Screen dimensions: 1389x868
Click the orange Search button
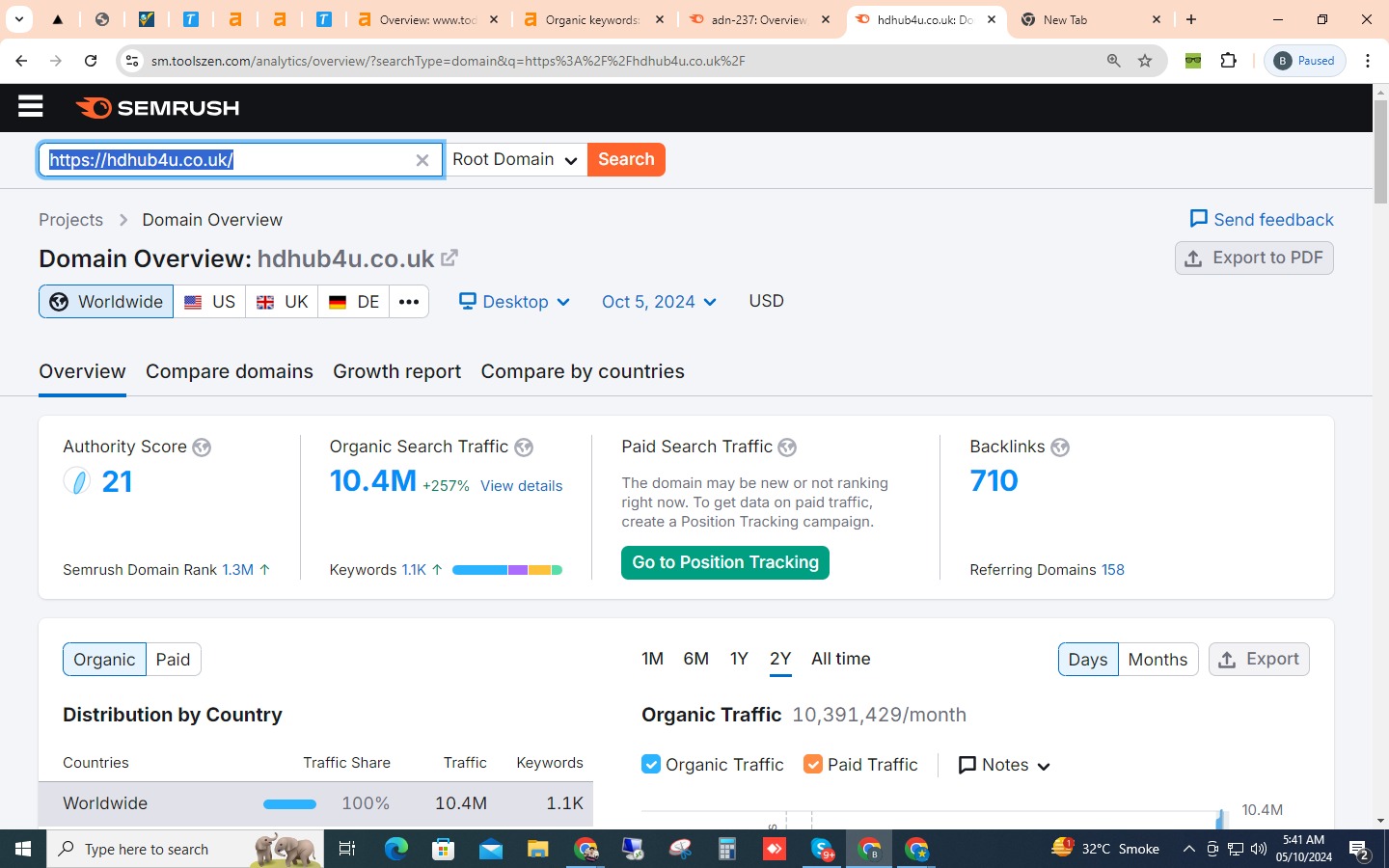[x=626, y=160]
